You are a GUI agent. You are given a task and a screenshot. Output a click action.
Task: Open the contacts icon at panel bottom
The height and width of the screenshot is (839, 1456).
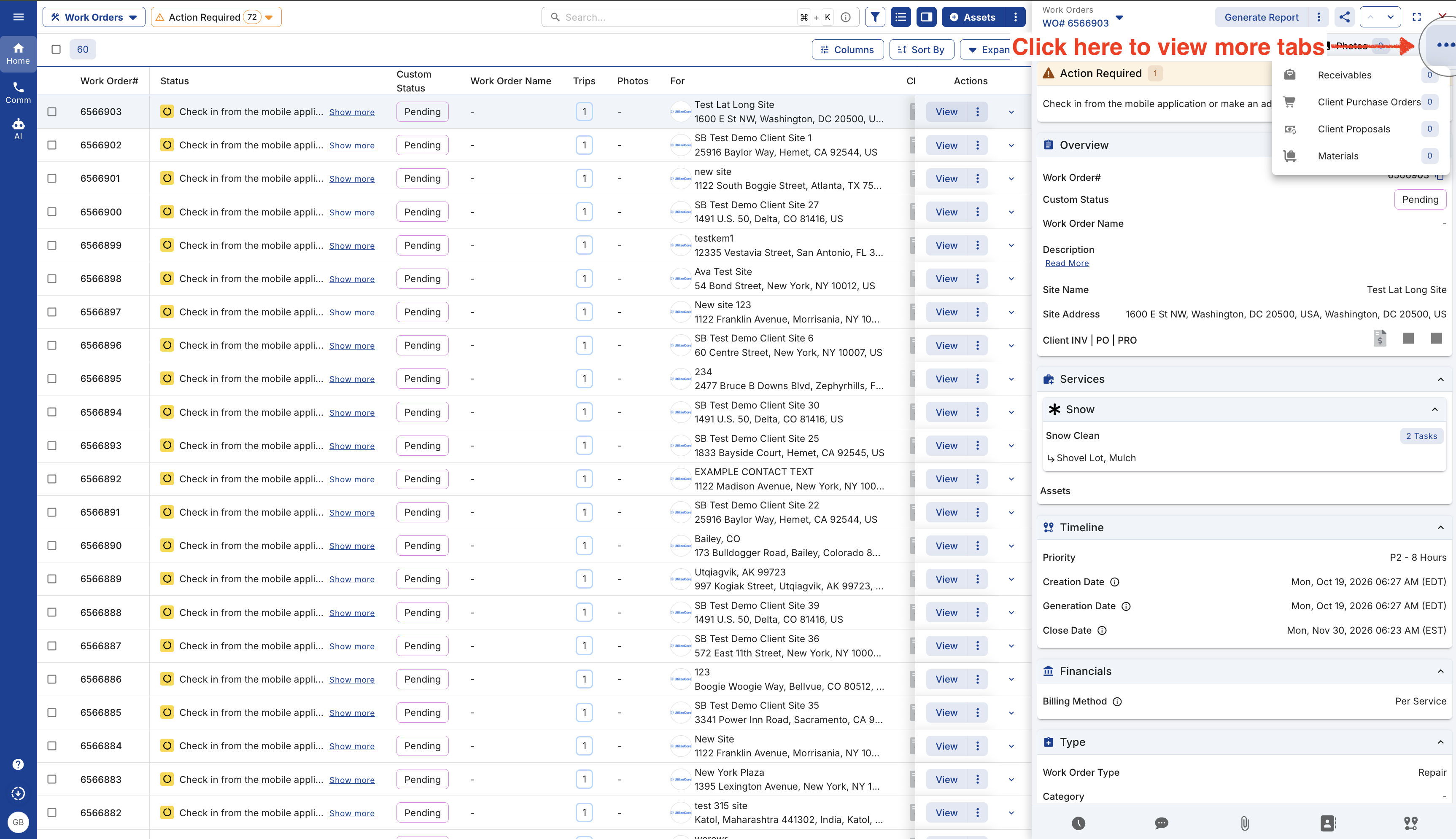[x=1328, y=823]
